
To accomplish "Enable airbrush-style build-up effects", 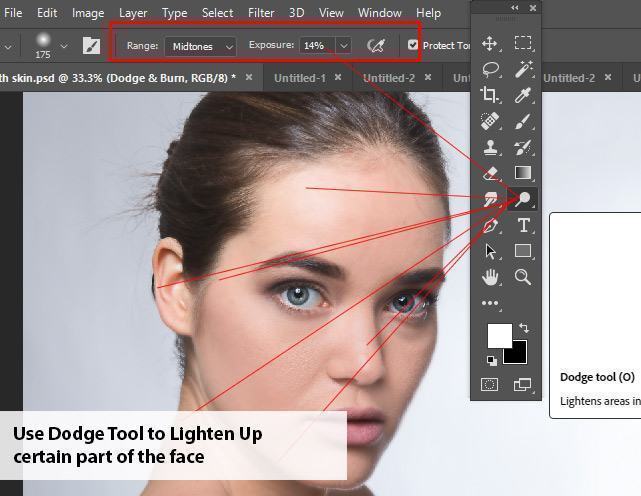I will pos(376,46).
